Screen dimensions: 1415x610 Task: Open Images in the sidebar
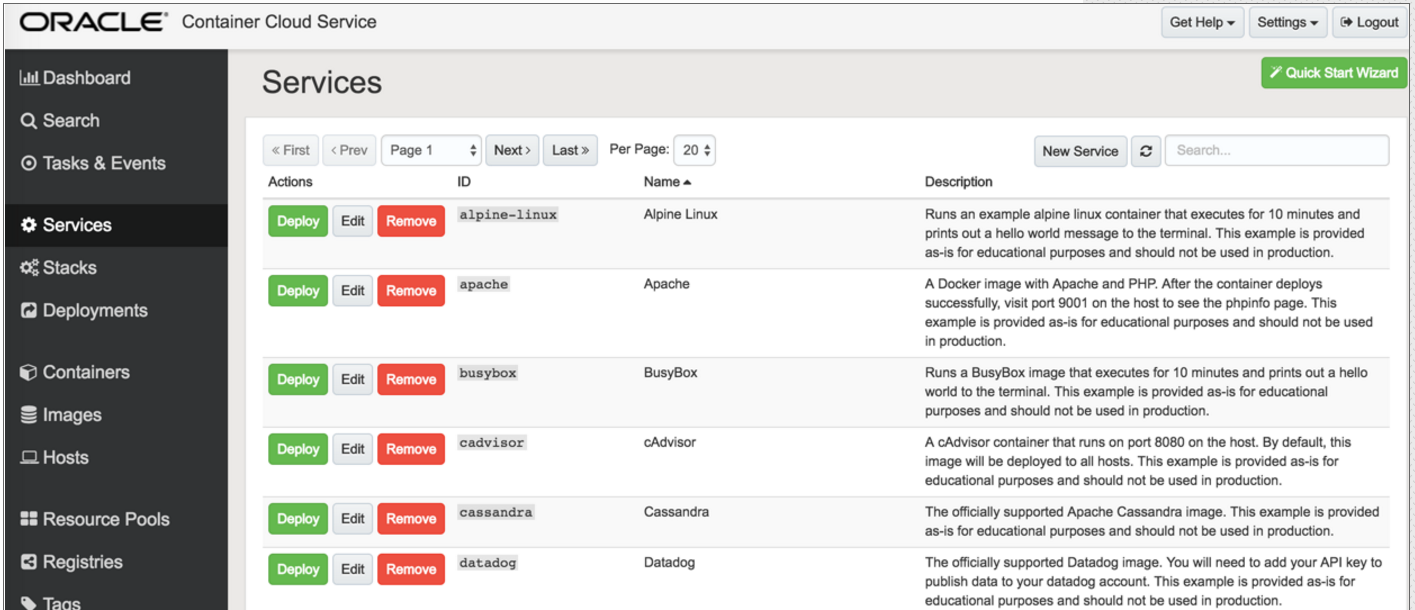click(x=61, y=415)
